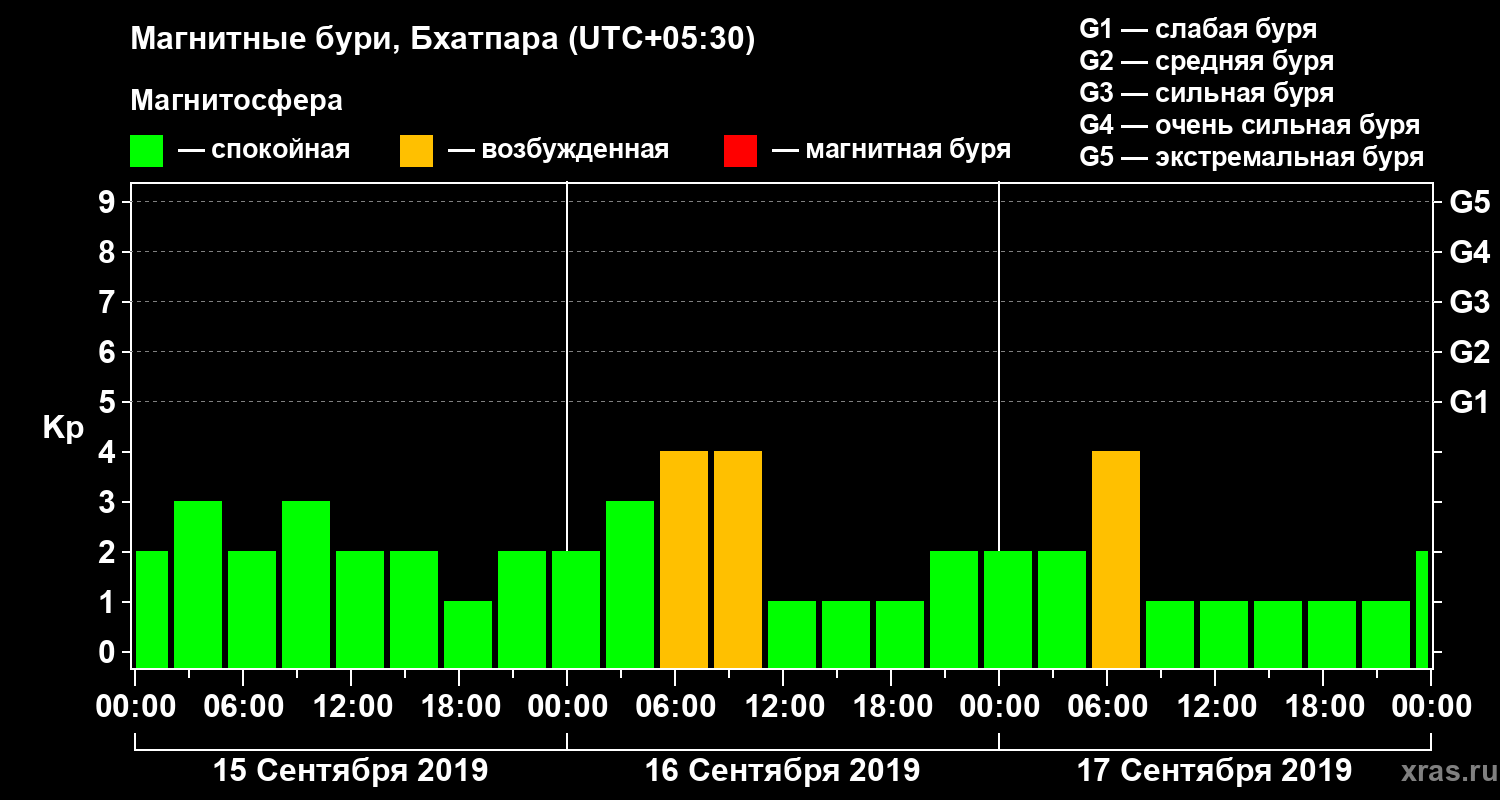Click the red 'магнитная буря' legend swatch
1500x800 pixels.
coord(740,151)
